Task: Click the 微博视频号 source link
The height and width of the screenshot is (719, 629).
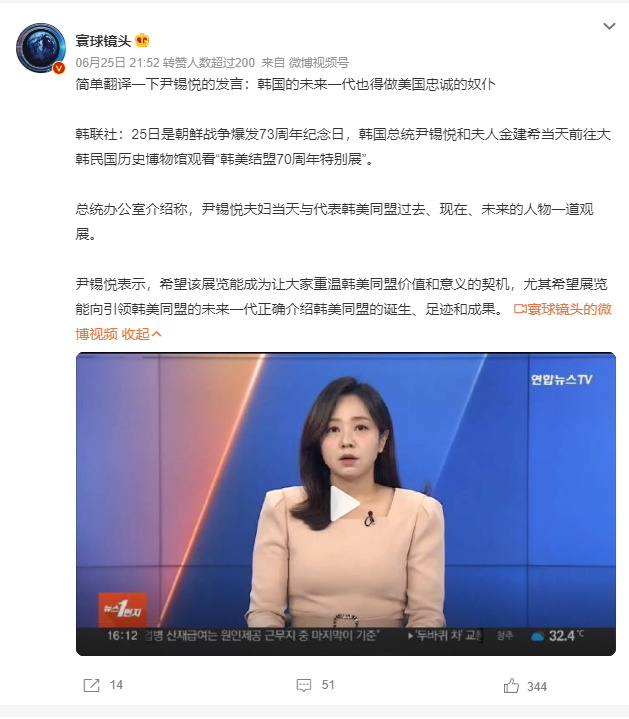Action: pos(319,62)
